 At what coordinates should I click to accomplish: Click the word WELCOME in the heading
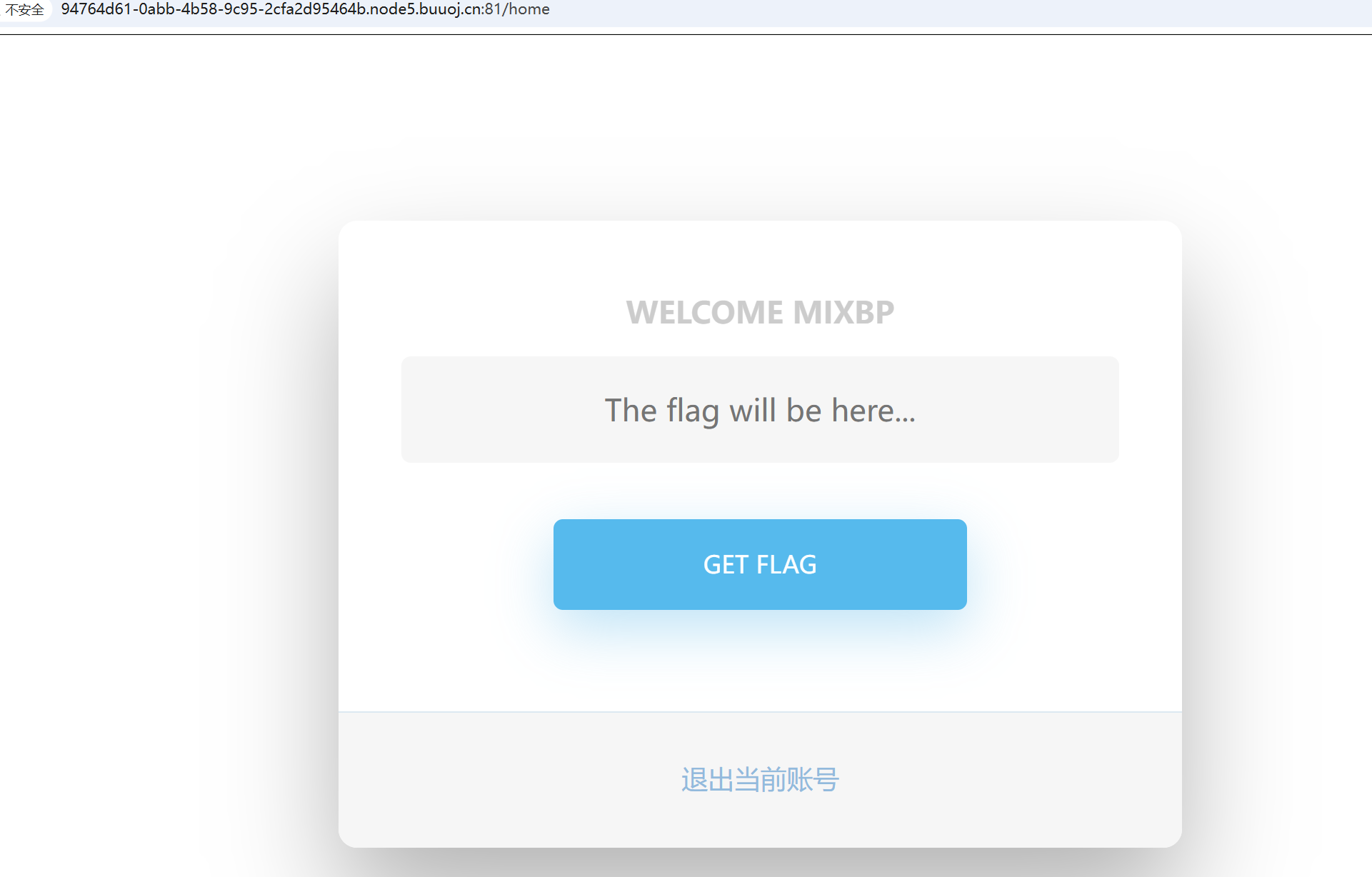click(x=705, y=312)
